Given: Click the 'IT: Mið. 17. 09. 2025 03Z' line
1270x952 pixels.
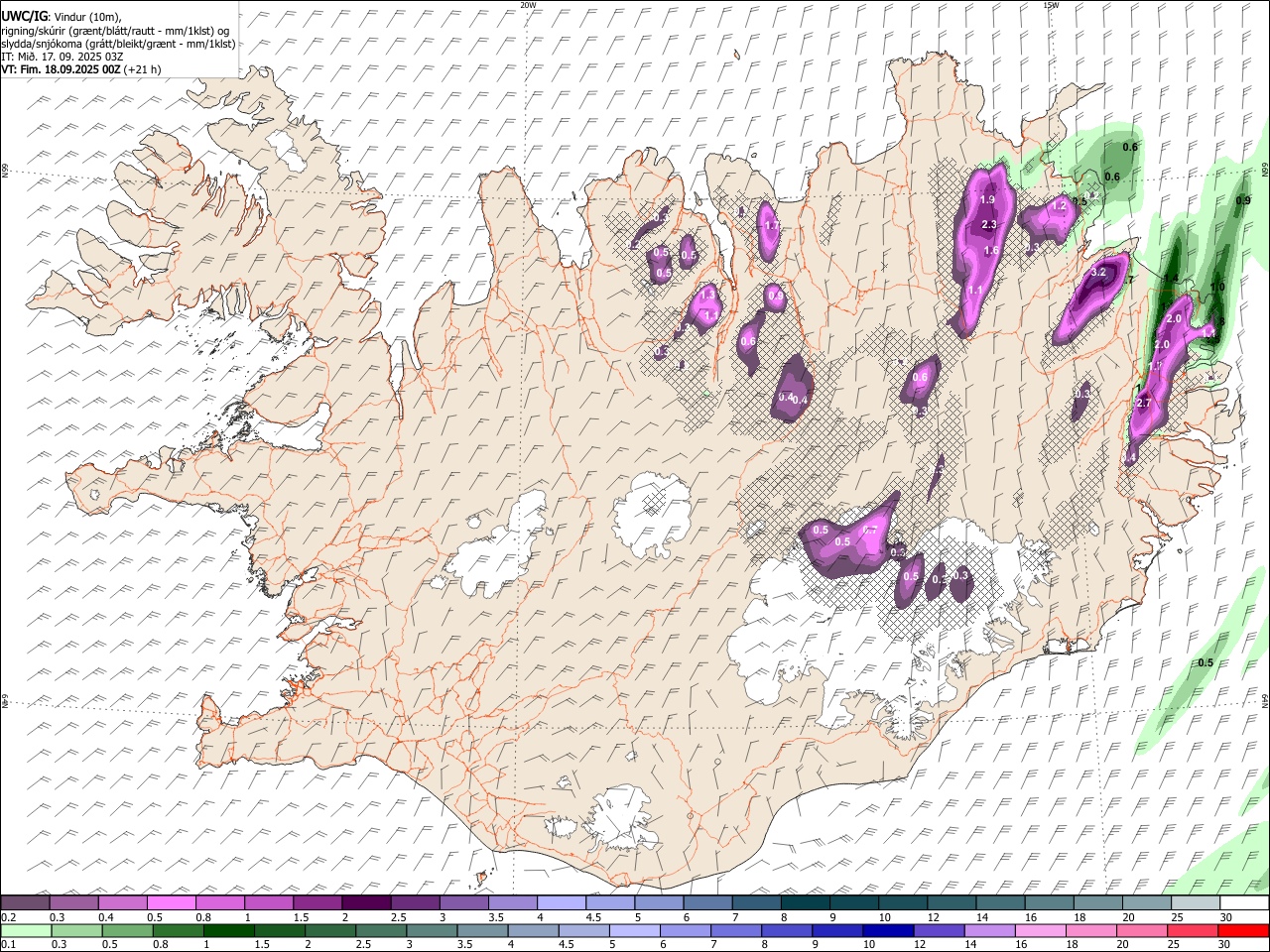Looking at the screenshot, I should click(63, 57).
